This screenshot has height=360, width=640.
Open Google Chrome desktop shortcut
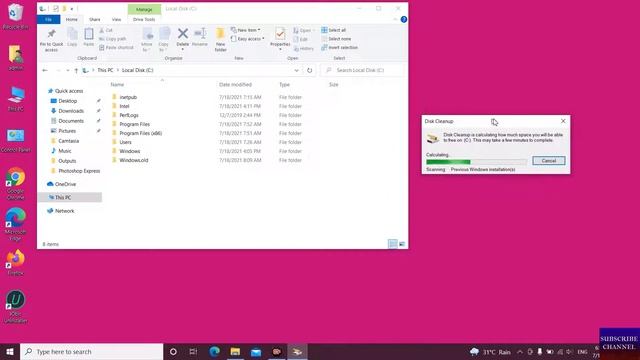[16, 183]
